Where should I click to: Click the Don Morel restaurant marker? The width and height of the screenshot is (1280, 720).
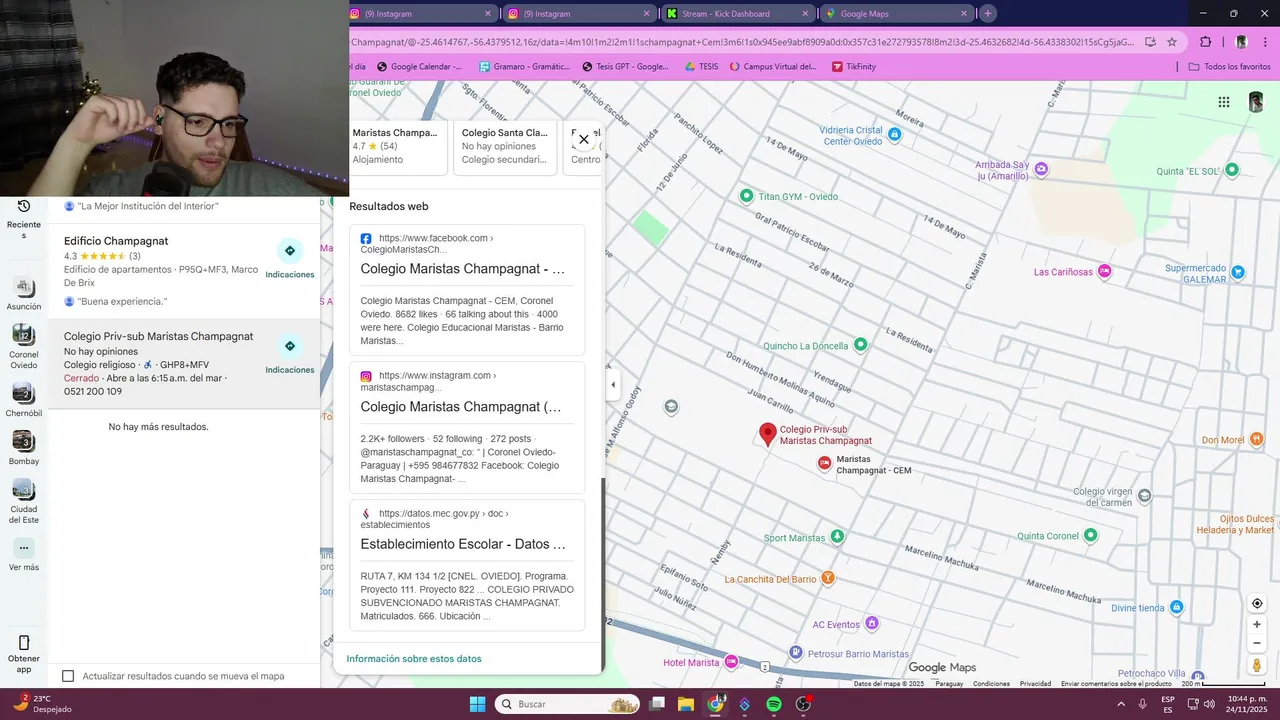point(1257,439)
